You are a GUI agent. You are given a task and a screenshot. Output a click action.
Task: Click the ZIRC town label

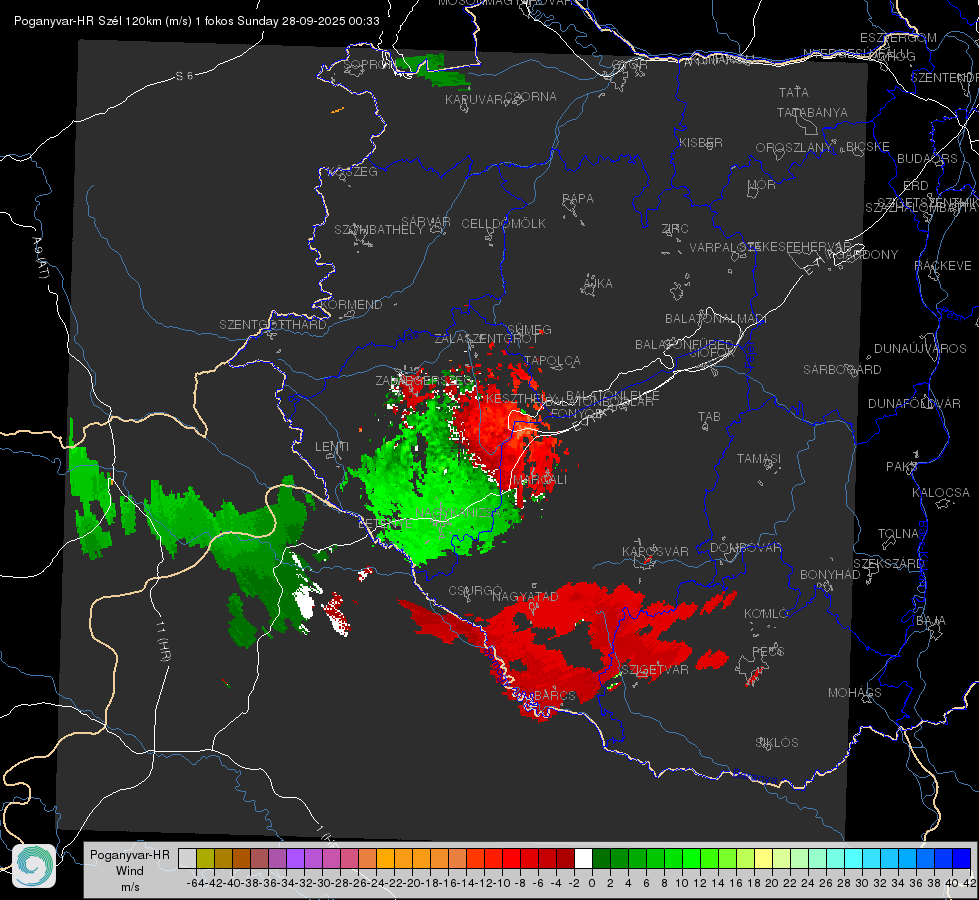coord(675,229)
